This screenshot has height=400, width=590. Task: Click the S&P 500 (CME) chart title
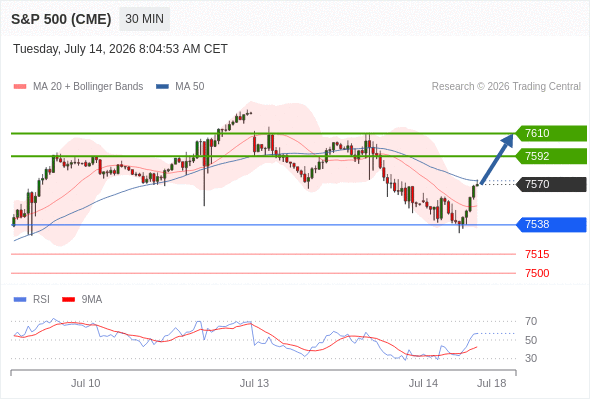61,19
